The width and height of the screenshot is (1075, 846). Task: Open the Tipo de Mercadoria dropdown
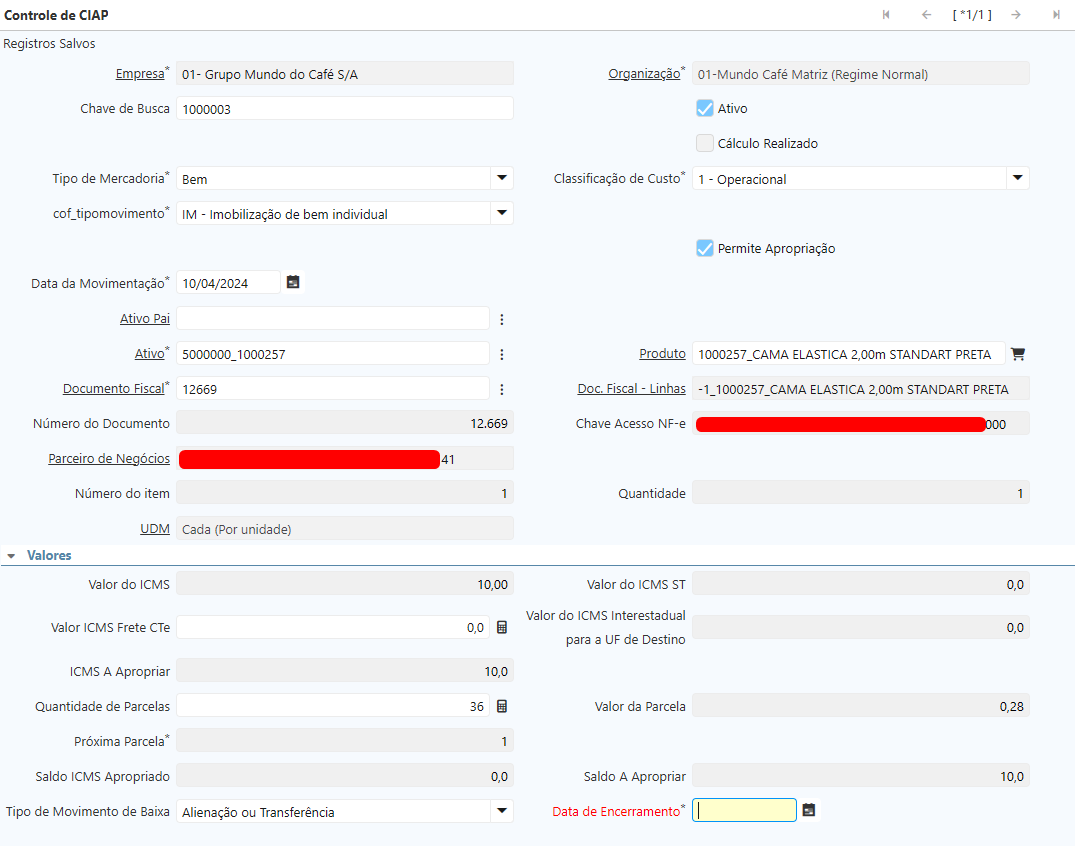[x=501, y=179]
